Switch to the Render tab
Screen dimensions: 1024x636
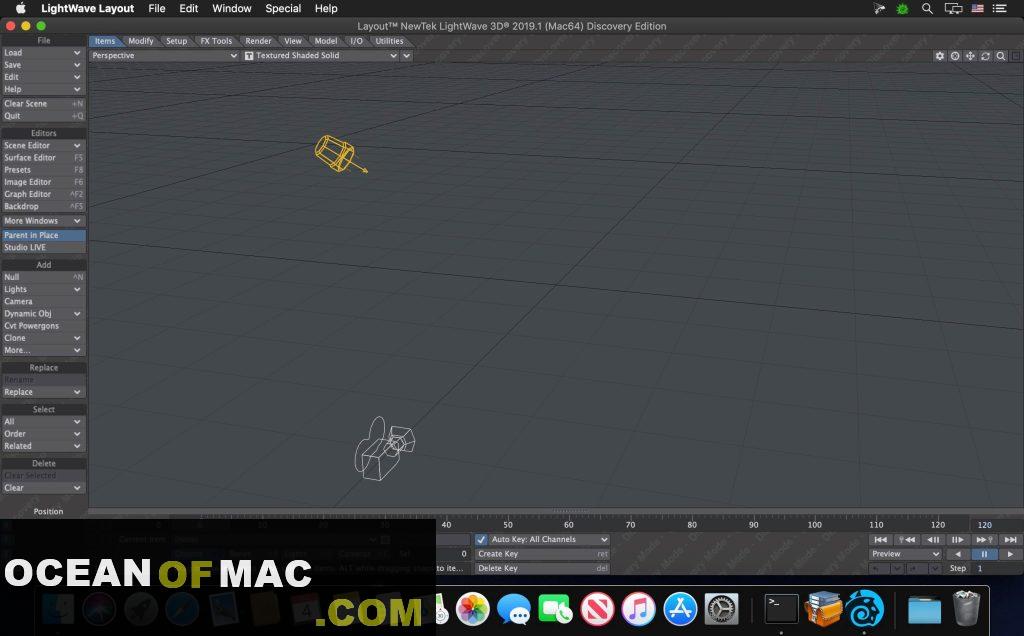(258, 40)
